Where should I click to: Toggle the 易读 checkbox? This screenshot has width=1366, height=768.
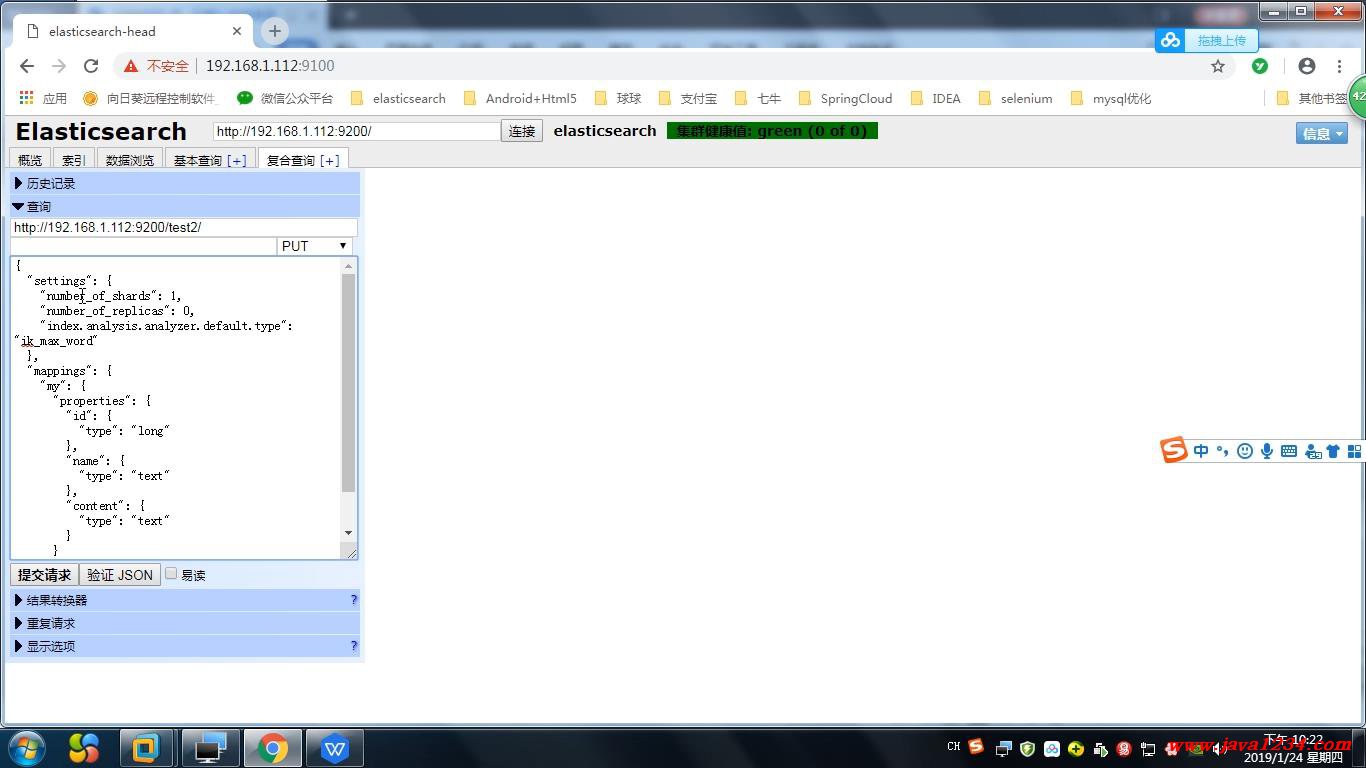(171, 574)
